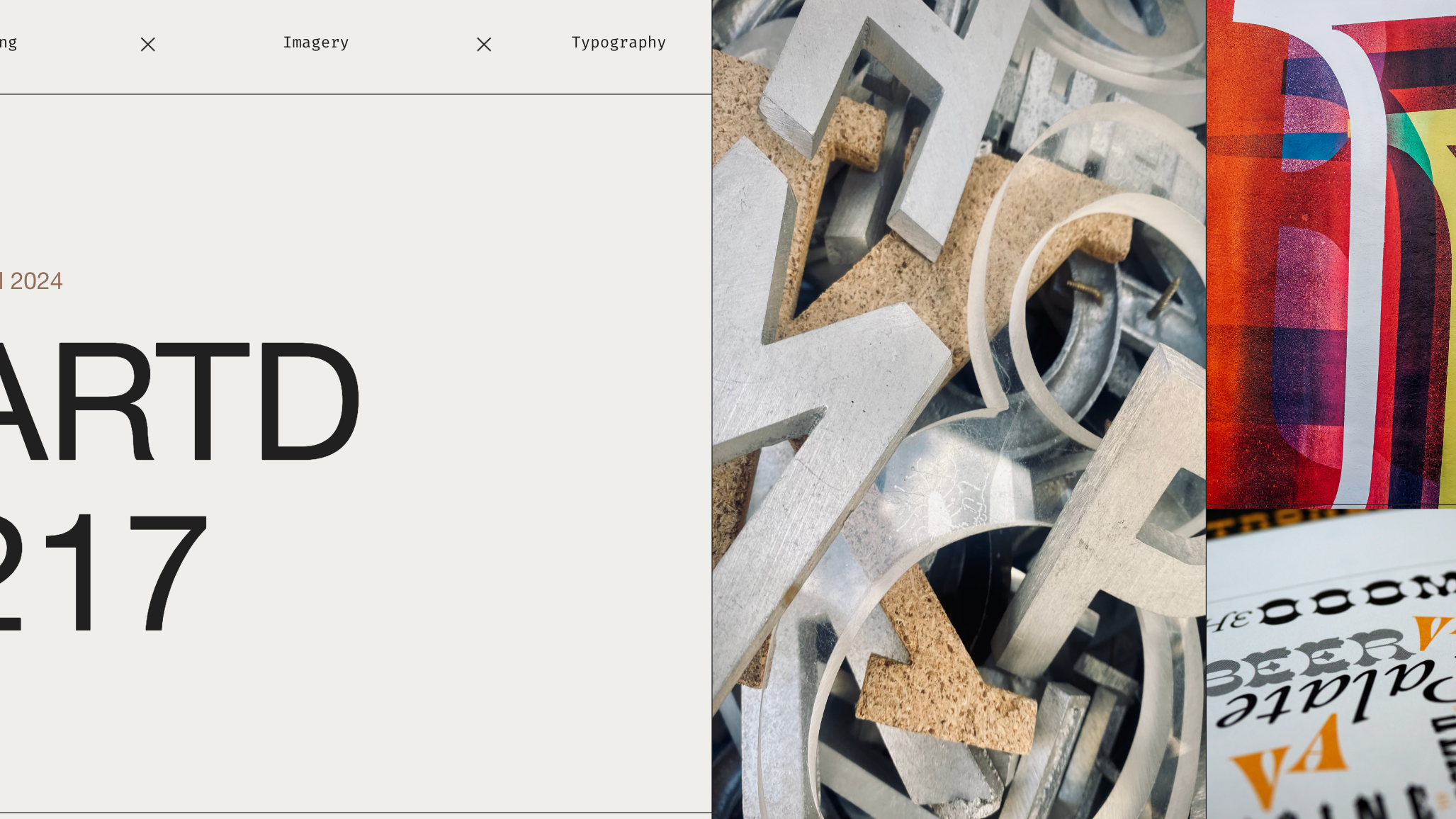Open the type specimen image at bottom right

point(1331,663)
